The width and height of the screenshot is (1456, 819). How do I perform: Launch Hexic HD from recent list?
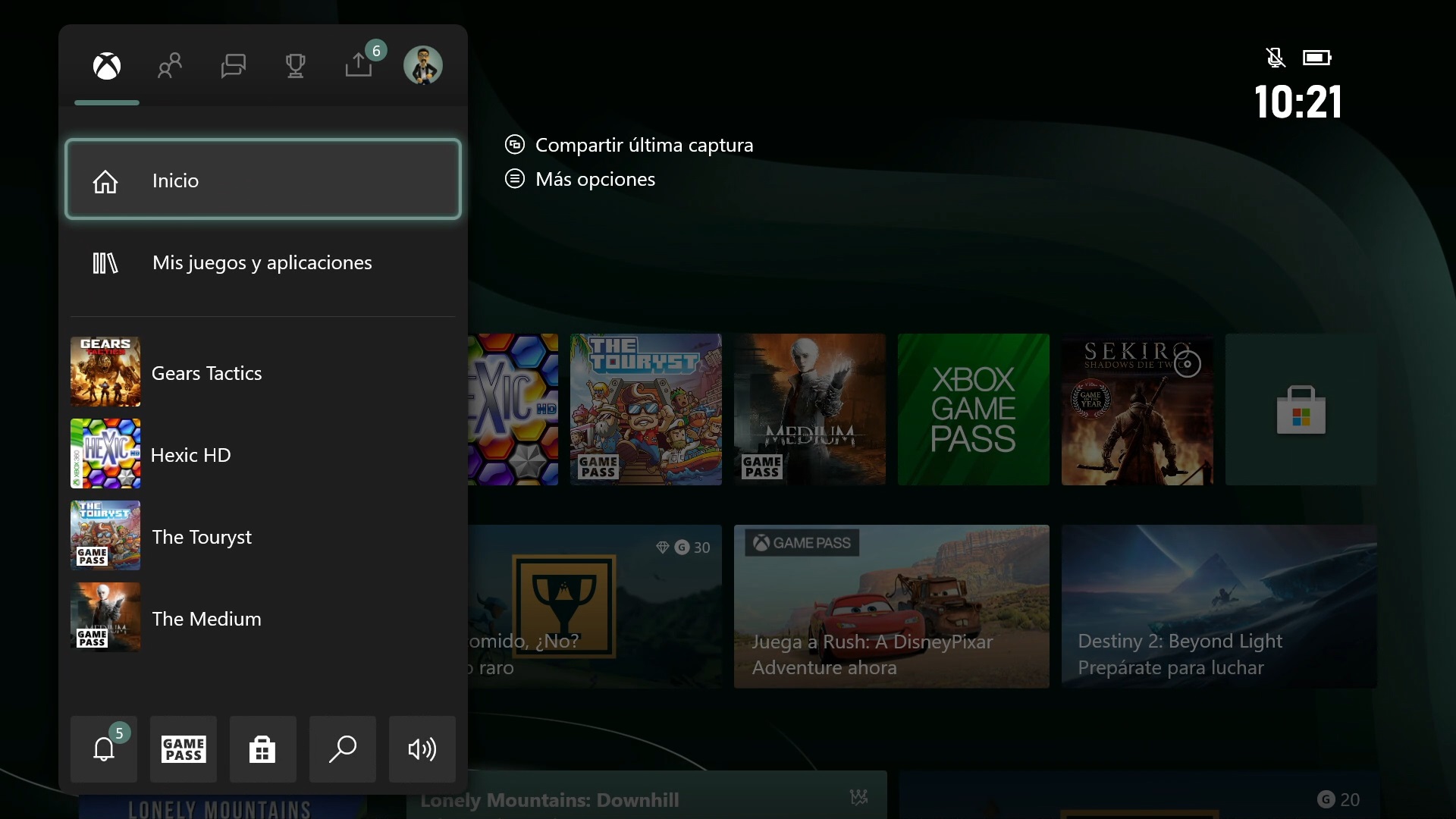click(190, 454)
